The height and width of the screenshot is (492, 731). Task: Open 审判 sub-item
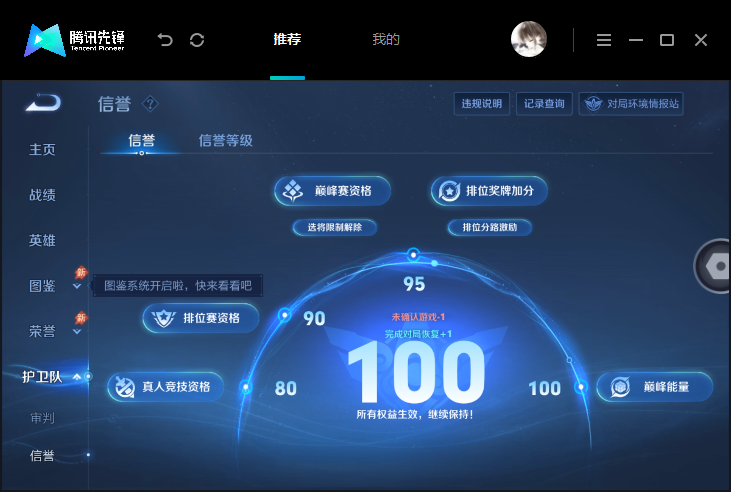tap(42, 418)
